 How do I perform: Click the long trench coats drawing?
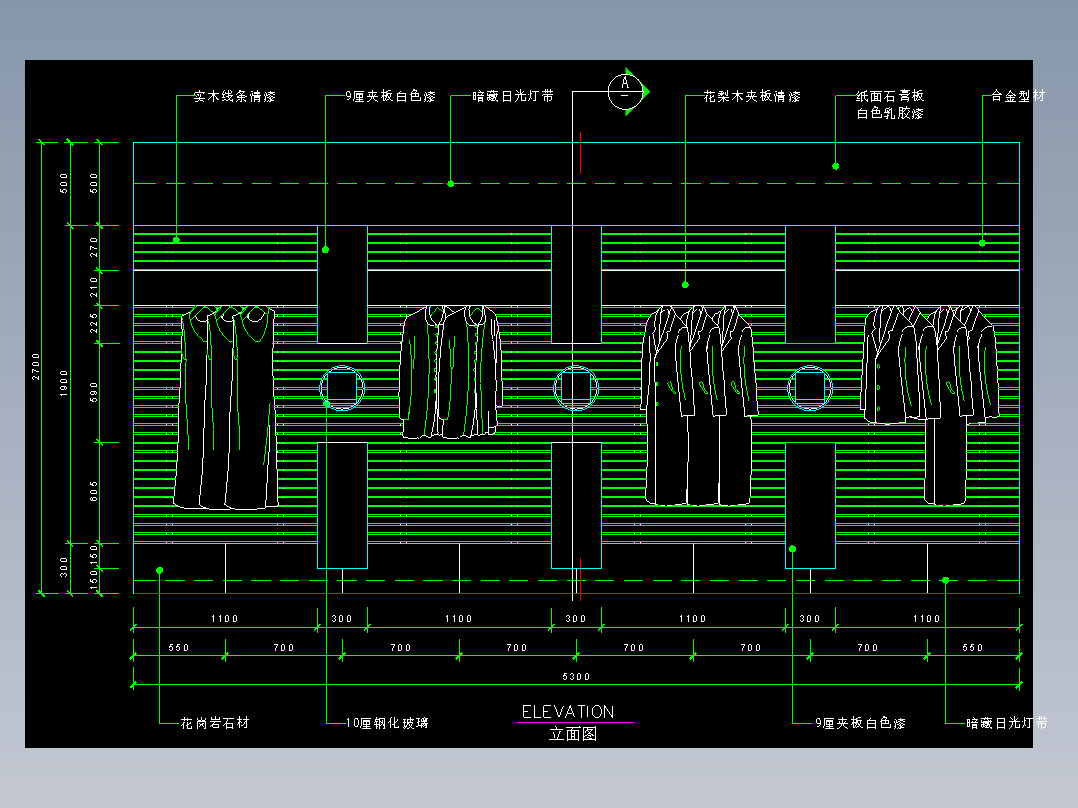[700, 406]
